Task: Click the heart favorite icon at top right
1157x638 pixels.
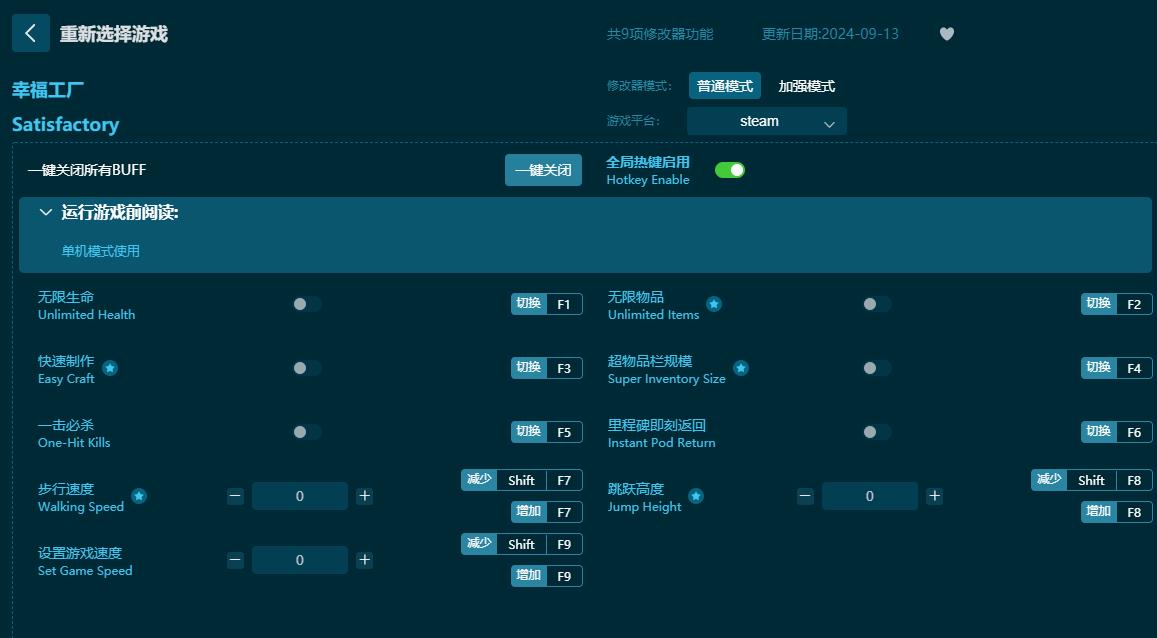Action: 945,33
